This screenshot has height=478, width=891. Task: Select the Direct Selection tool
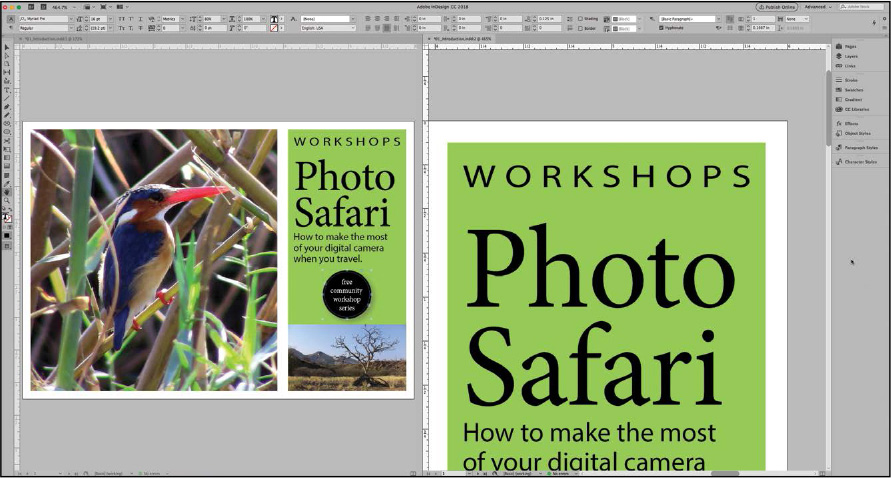pos(7,56)
